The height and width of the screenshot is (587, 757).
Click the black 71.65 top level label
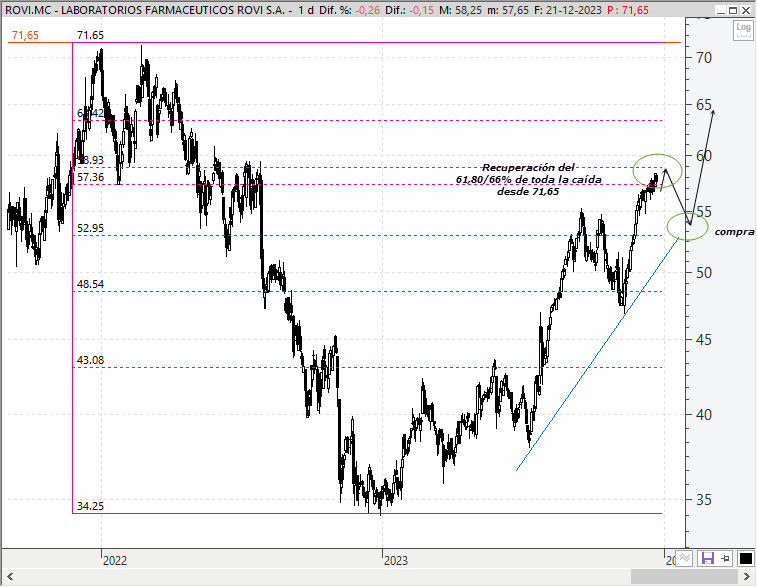pos(90,35)
